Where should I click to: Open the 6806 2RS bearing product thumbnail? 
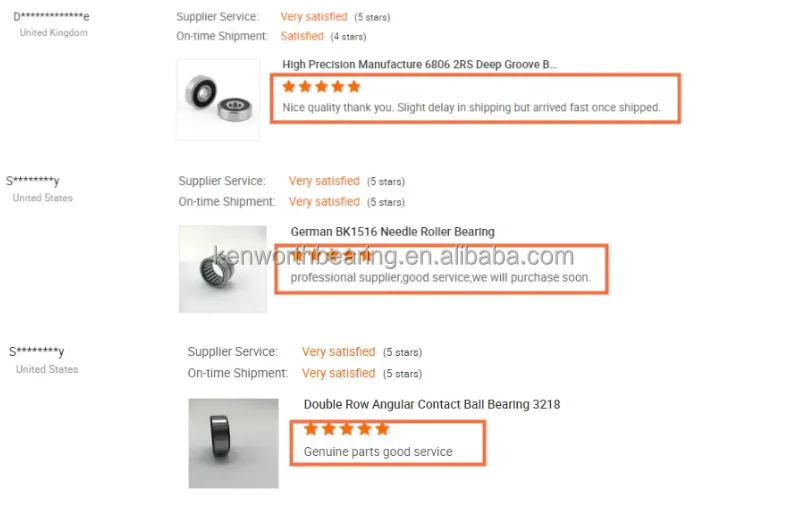[x=218, y=99]
